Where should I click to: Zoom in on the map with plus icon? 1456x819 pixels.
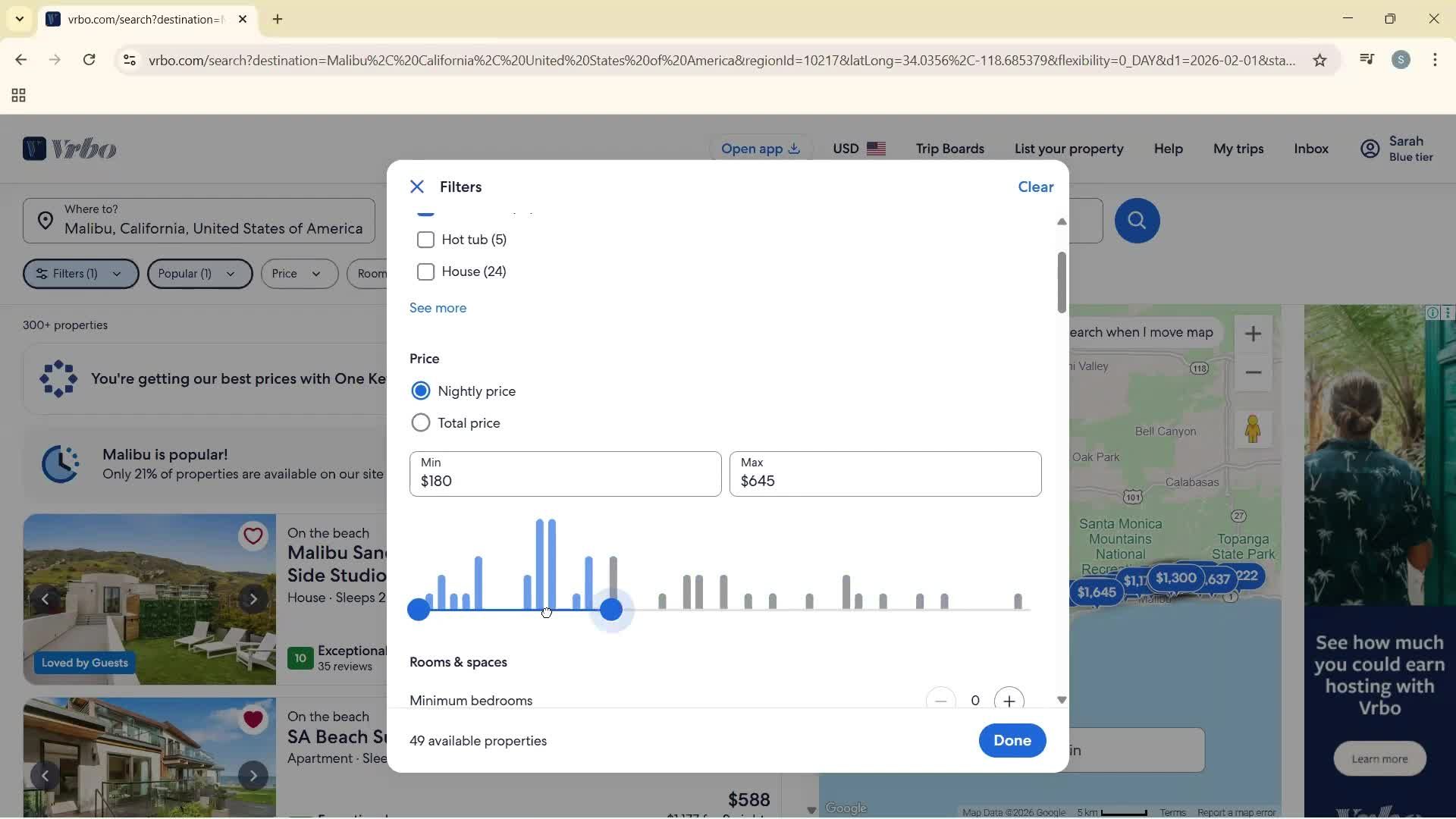pyautogui.click(x=1254, y=334)
